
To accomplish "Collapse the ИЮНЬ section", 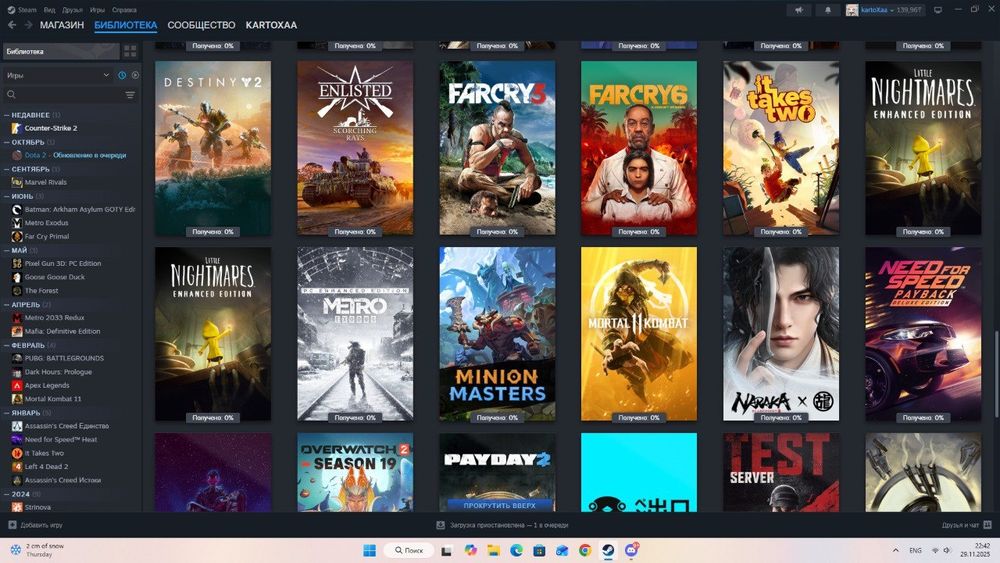I will click(x=6, y=196).
